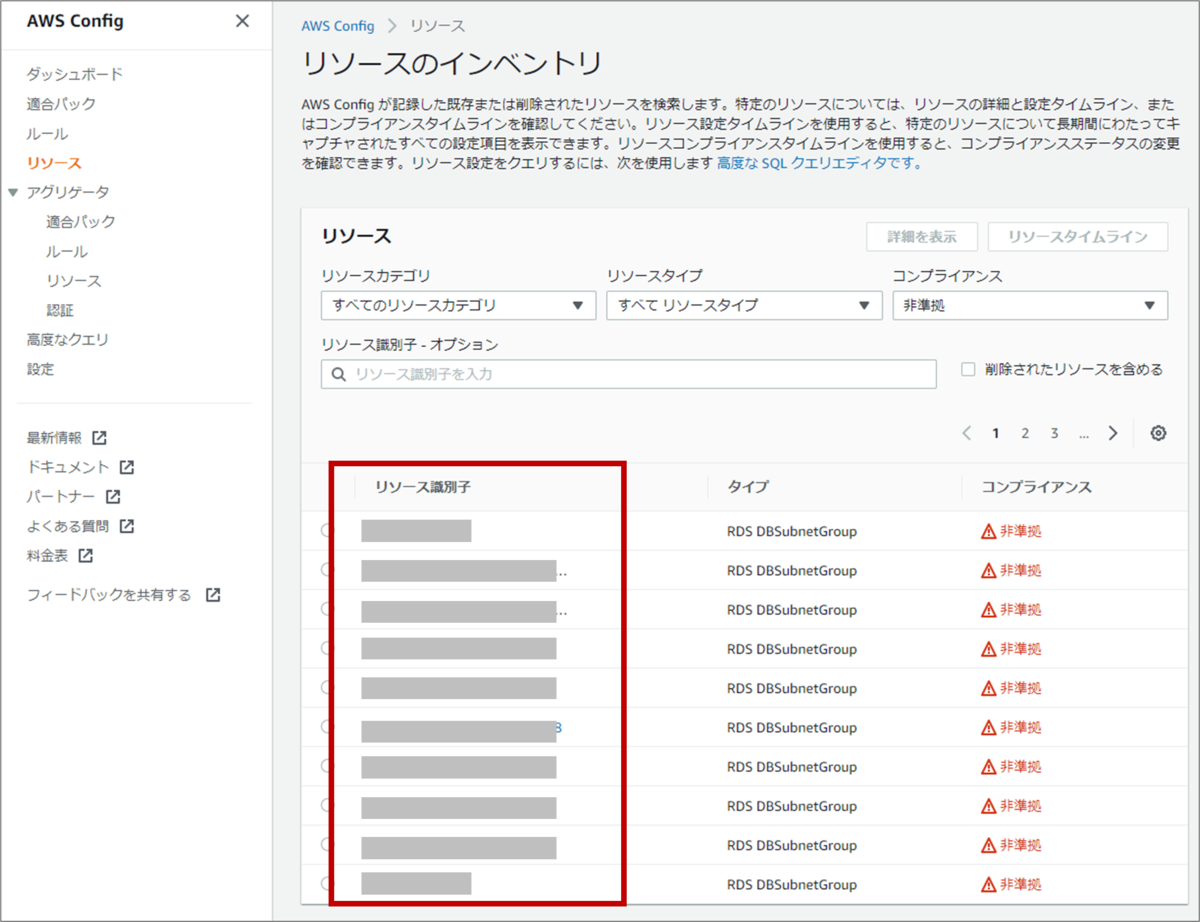Open 高度なクエリ page
Screen dimensions: 1200x922
pyautogui.click(x=68, y=340)
